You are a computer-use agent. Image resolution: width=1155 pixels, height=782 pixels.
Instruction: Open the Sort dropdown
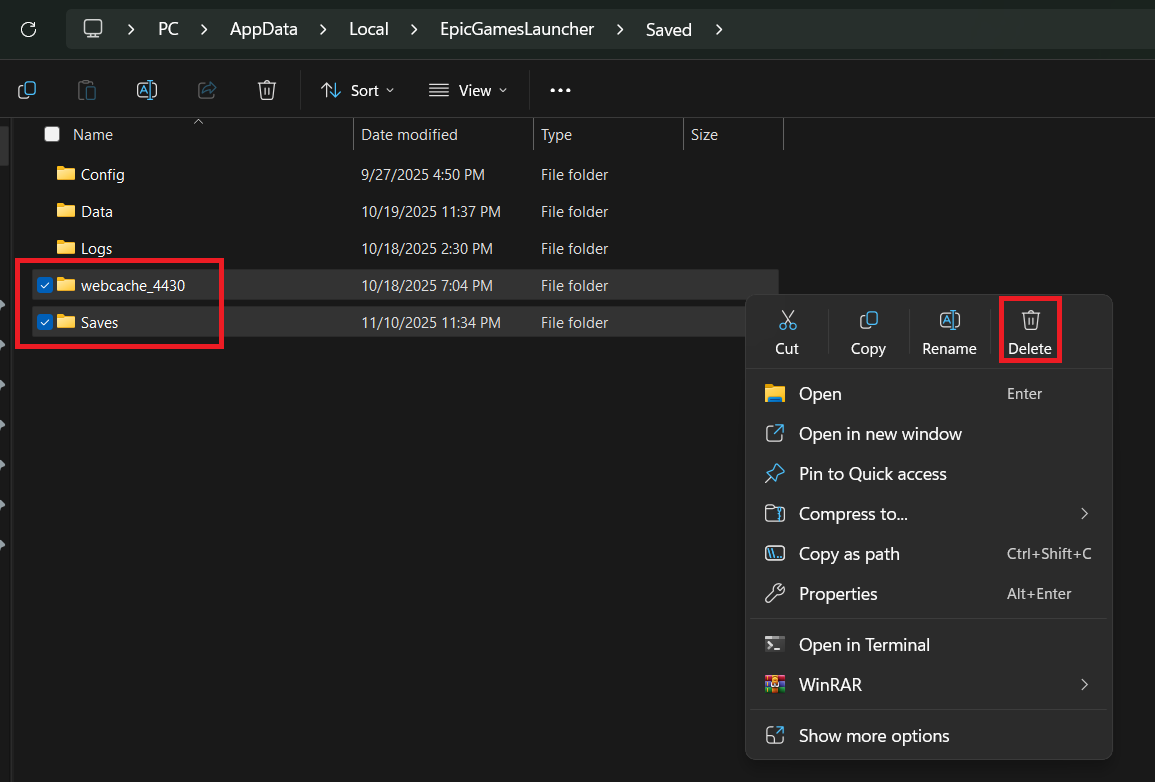(x=357, y=90)
